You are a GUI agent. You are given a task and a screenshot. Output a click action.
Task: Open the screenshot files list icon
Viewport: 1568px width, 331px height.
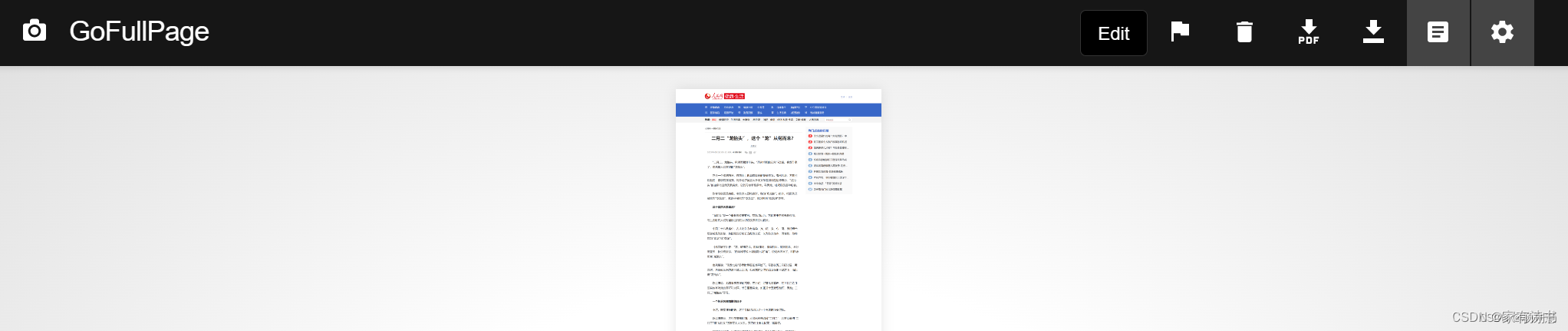click(1438, 32)
